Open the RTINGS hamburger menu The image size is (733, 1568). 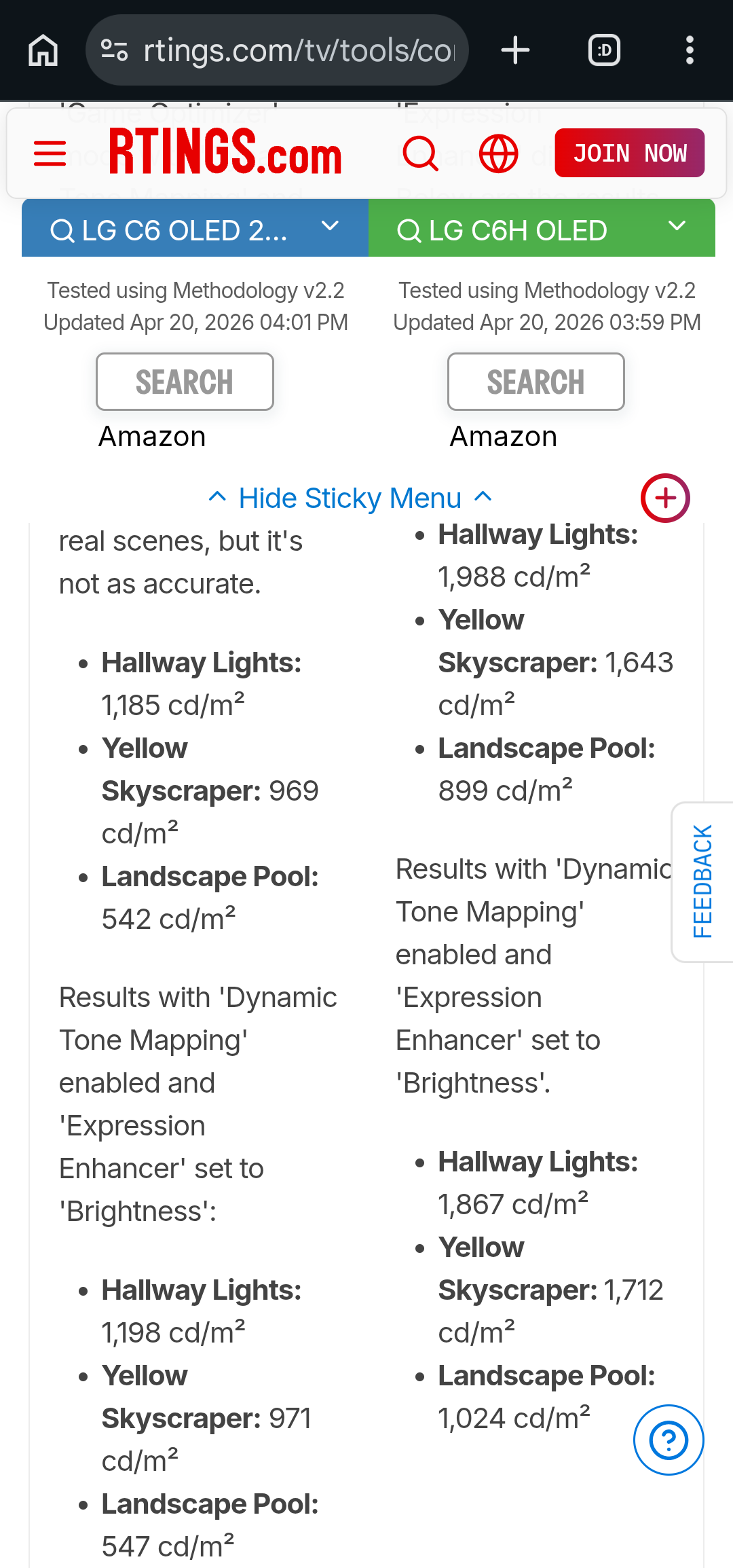point(50,153)
